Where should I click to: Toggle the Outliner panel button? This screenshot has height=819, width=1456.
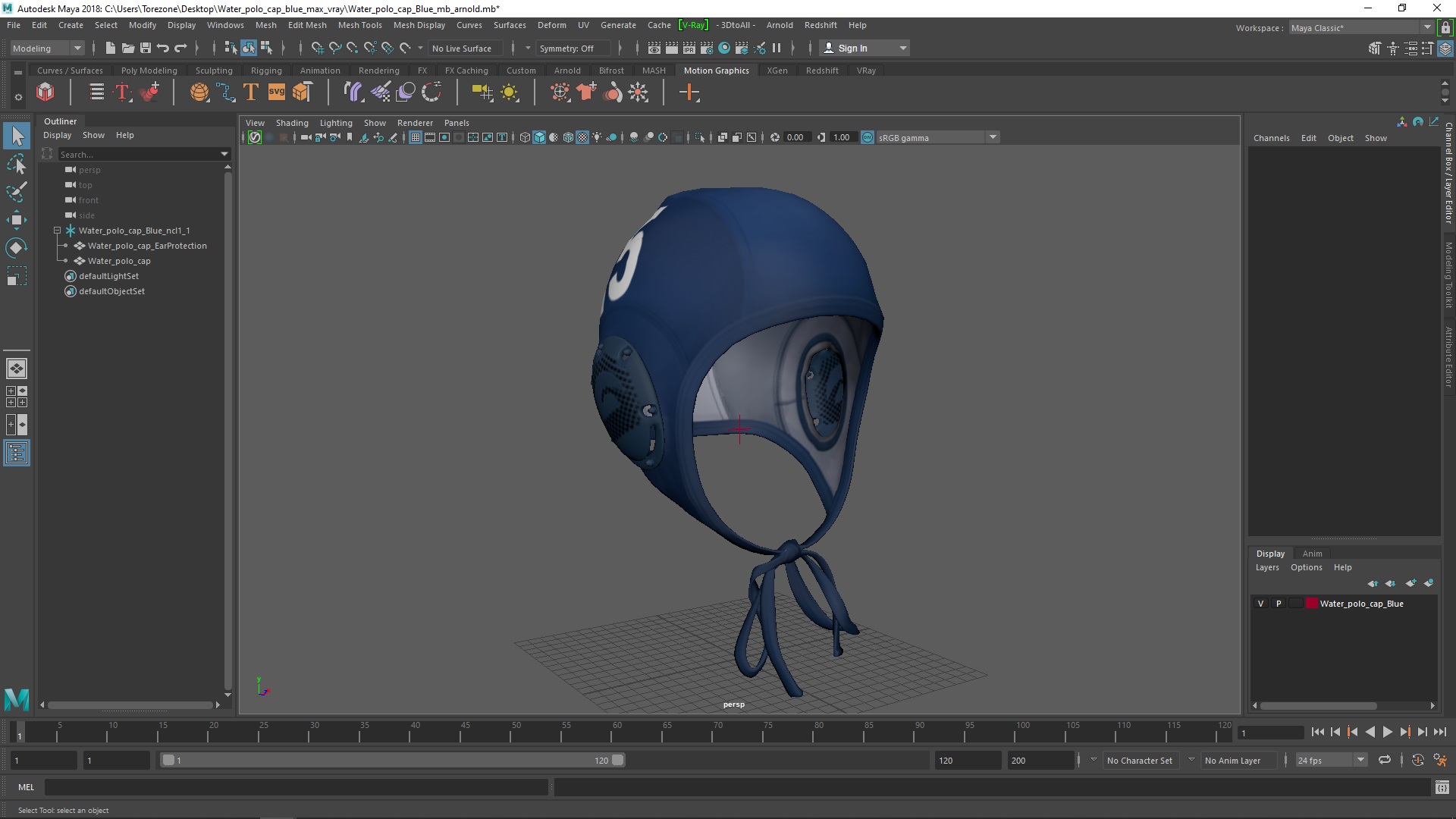(16, 453)
